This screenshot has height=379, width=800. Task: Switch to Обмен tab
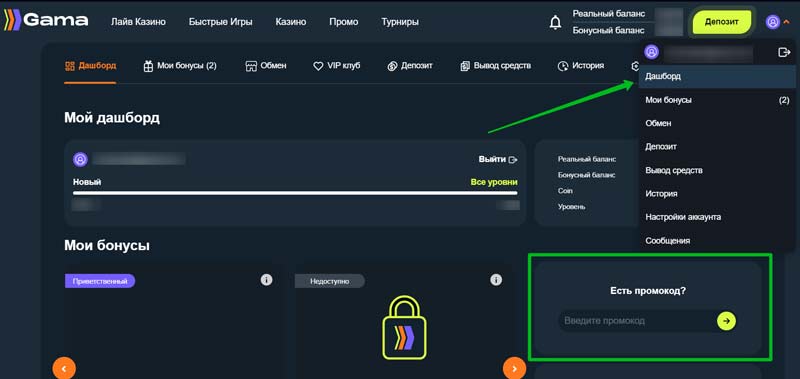click(x=266, y=66)
